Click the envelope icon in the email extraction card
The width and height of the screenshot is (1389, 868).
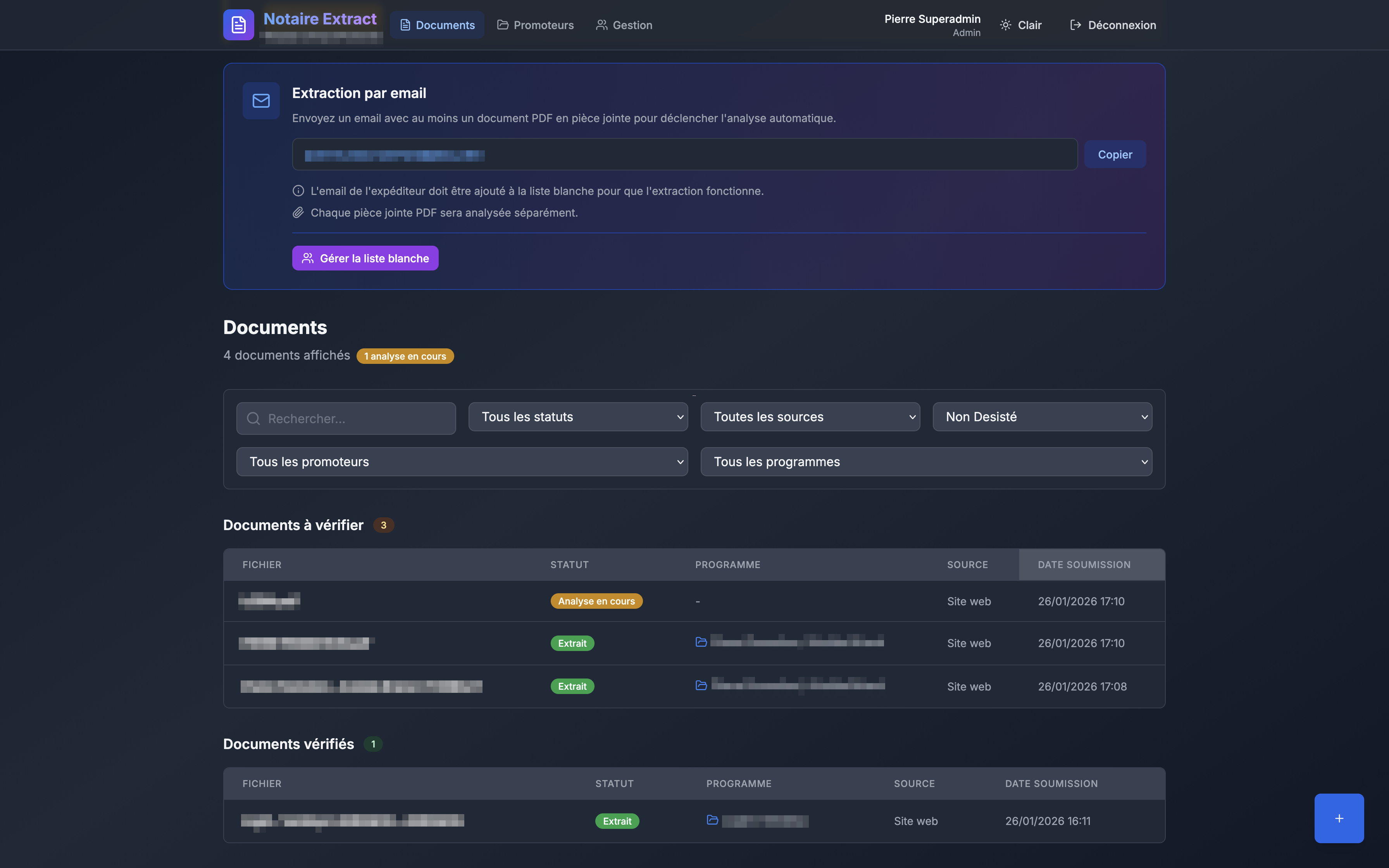pyautogui.click(x=261, y=101)
